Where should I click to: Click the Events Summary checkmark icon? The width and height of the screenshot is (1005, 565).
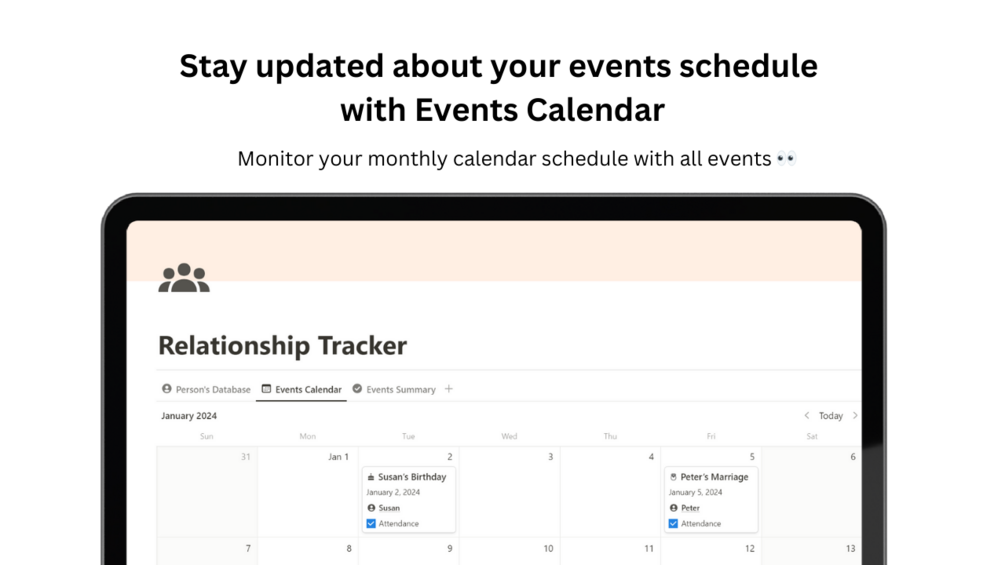click(357, 389)
